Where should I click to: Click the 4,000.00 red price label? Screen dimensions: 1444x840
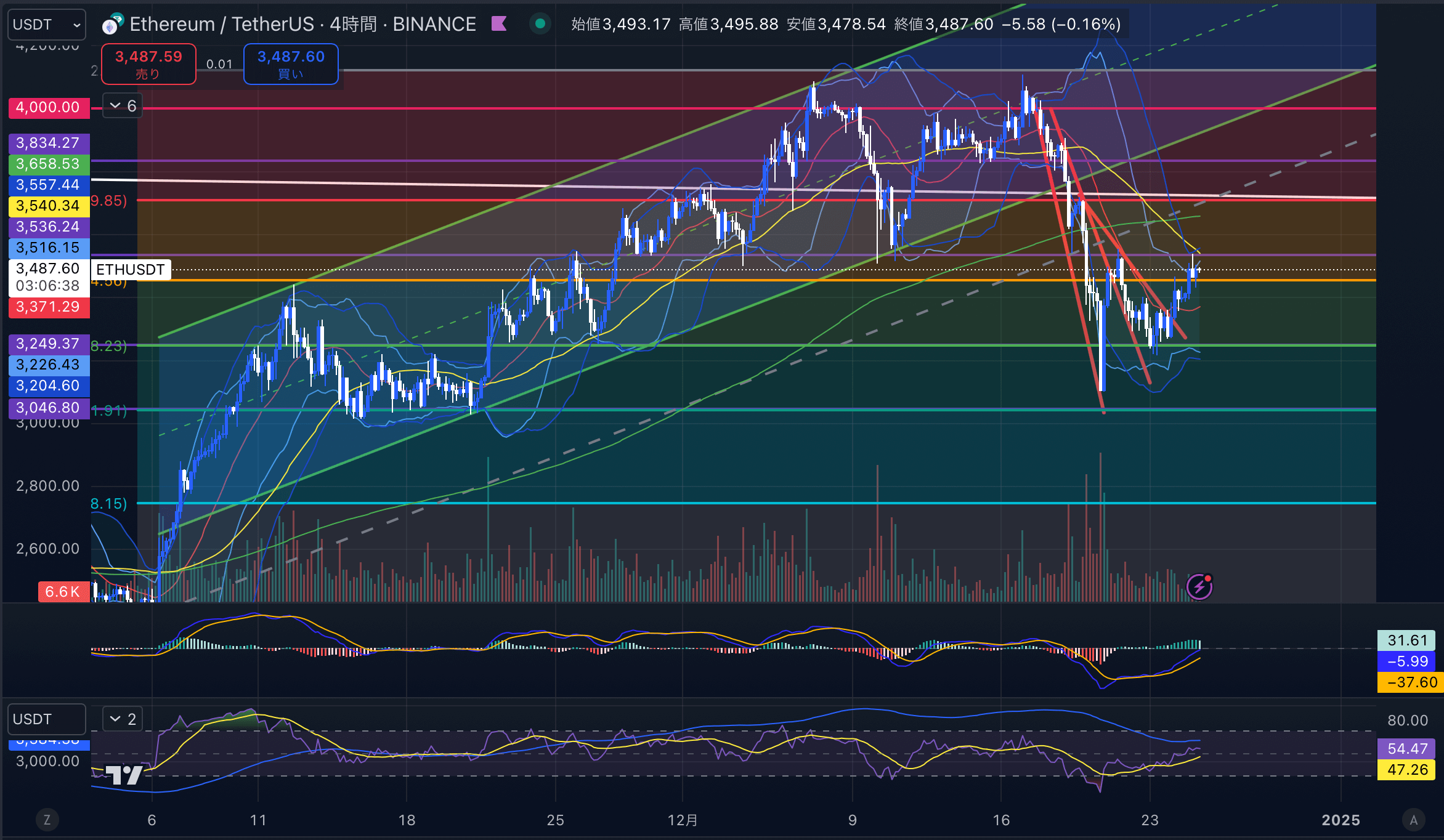pos(49,107)
